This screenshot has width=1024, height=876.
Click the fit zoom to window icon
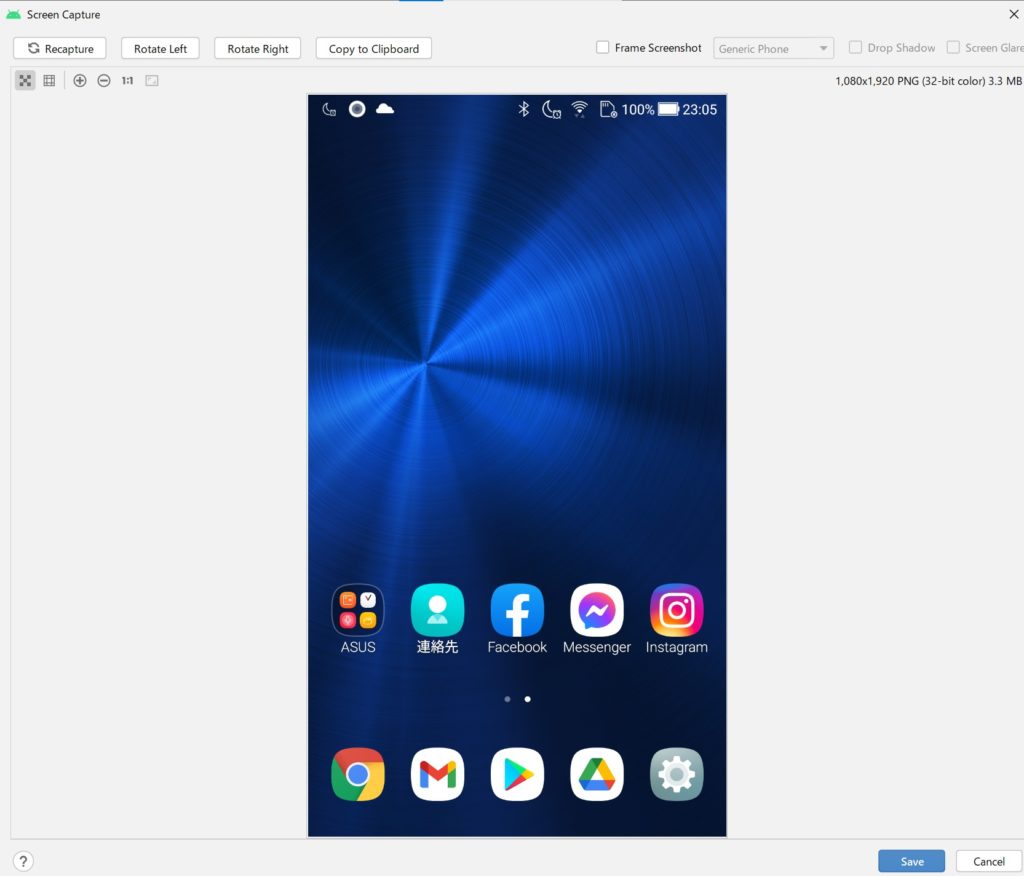click(152, 80)
